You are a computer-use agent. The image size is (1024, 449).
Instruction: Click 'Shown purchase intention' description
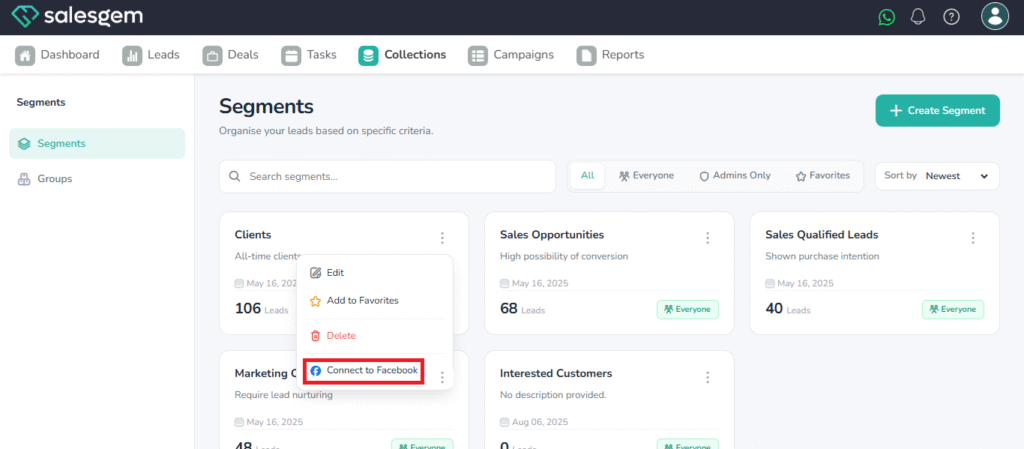(x=822, y=256)
